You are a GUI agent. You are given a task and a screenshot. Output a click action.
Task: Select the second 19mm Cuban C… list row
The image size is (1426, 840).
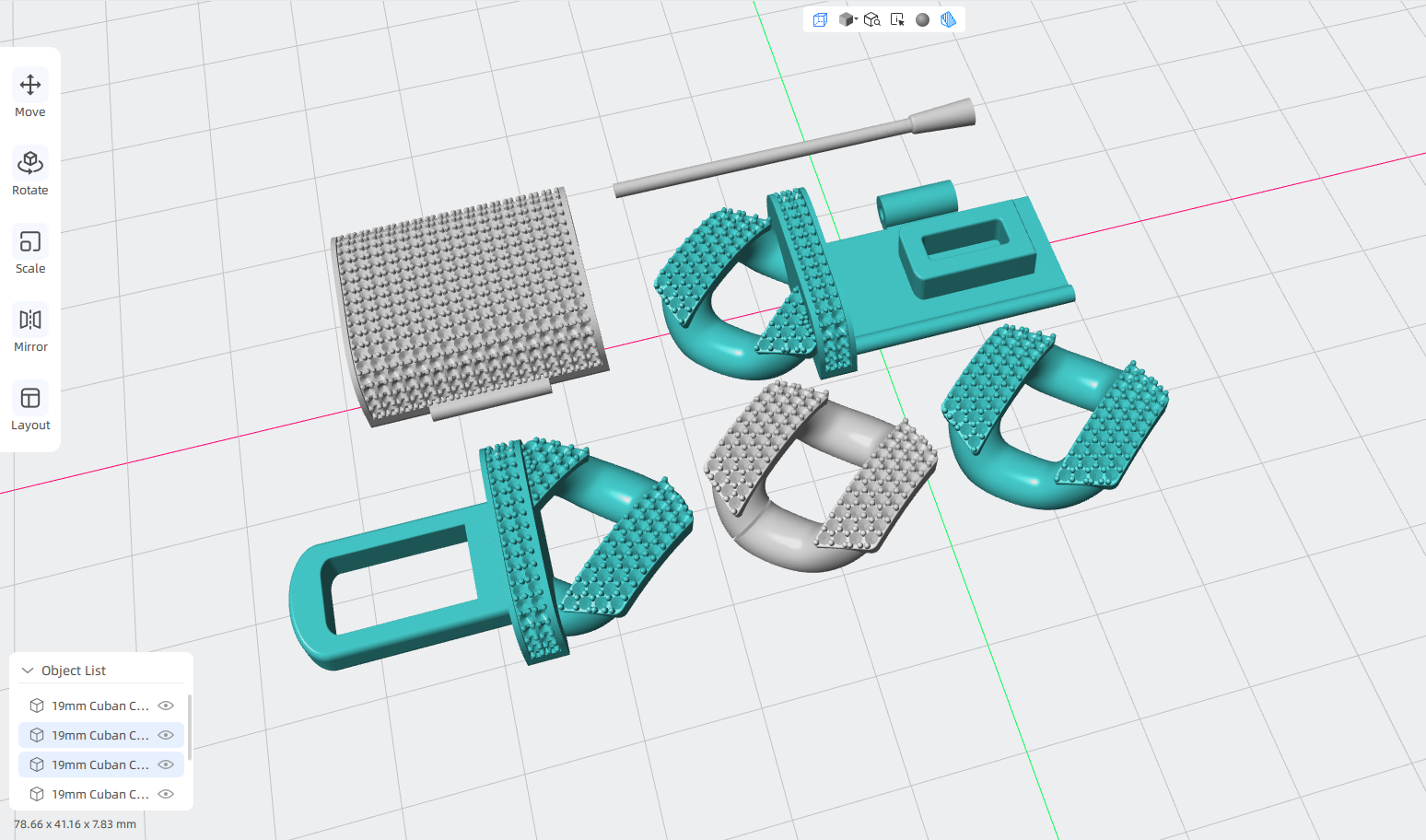tap(101, 735)
